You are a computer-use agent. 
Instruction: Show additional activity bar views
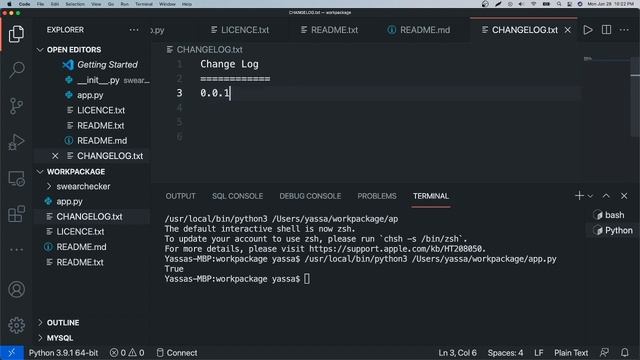pyautogui.click(x=16, y=249)
